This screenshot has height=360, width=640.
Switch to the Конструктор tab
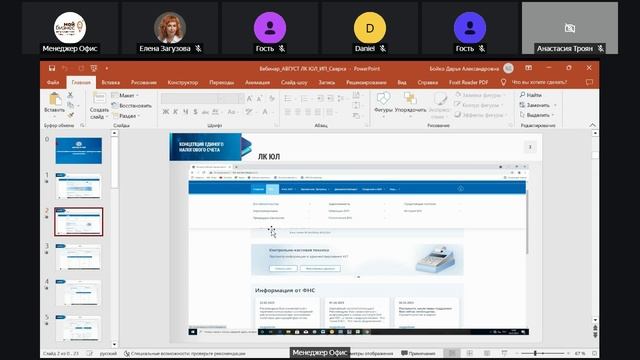[x=182, y=82]
